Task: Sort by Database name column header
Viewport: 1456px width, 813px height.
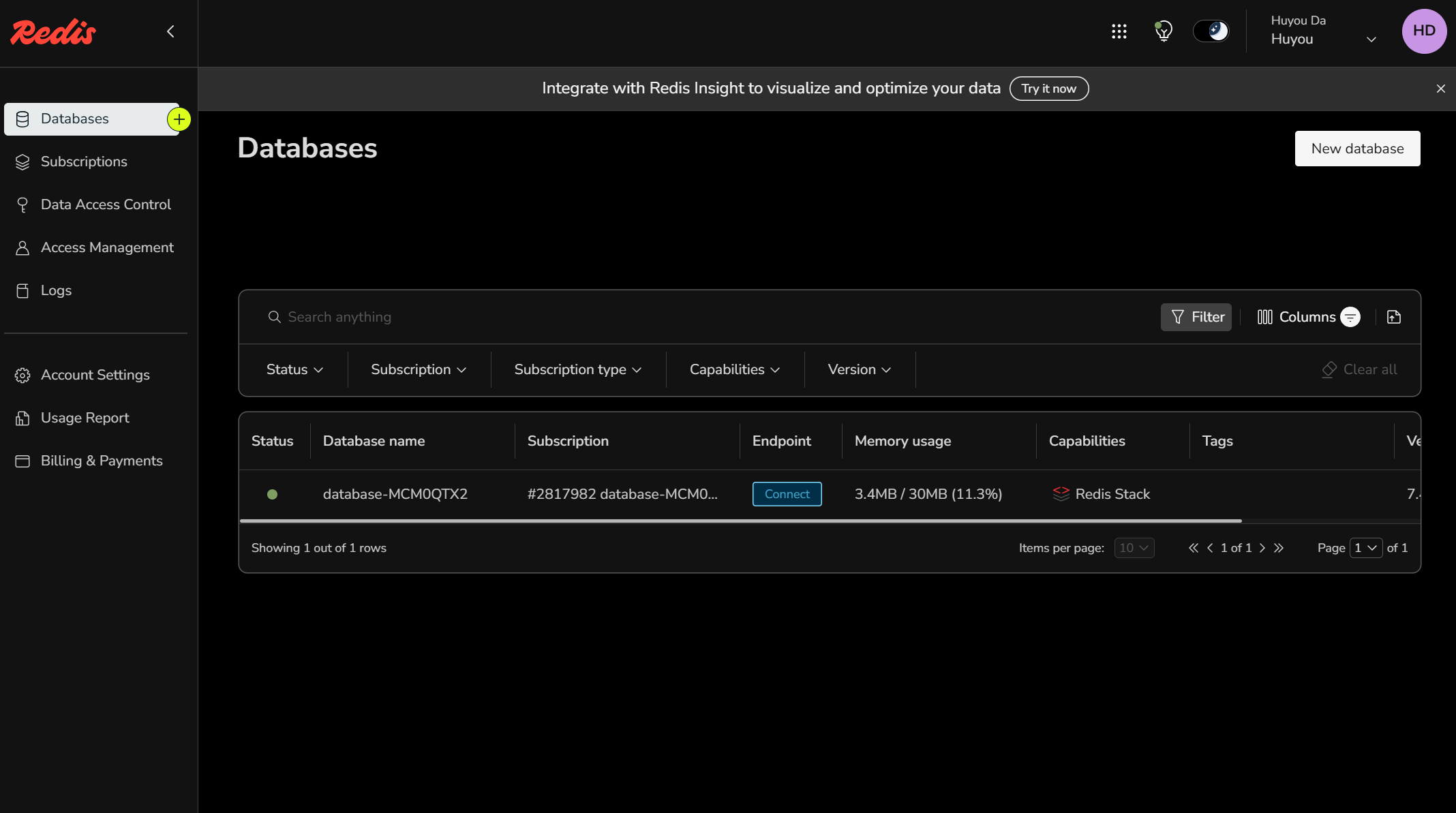Action: click(x=374, y=441)
